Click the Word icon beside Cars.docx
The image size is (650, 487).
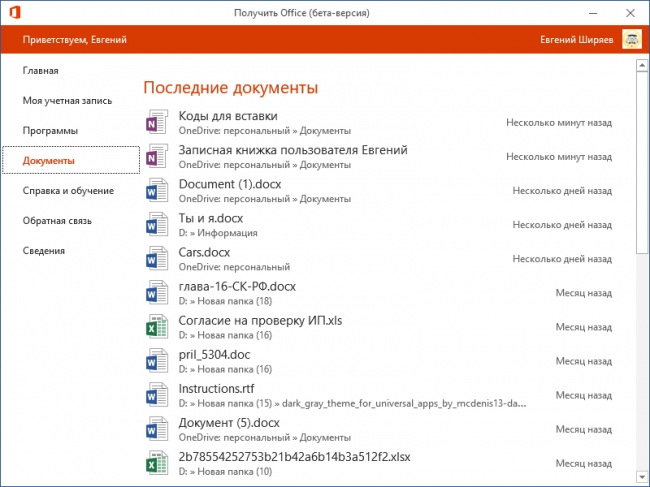[x=157, y=258]
